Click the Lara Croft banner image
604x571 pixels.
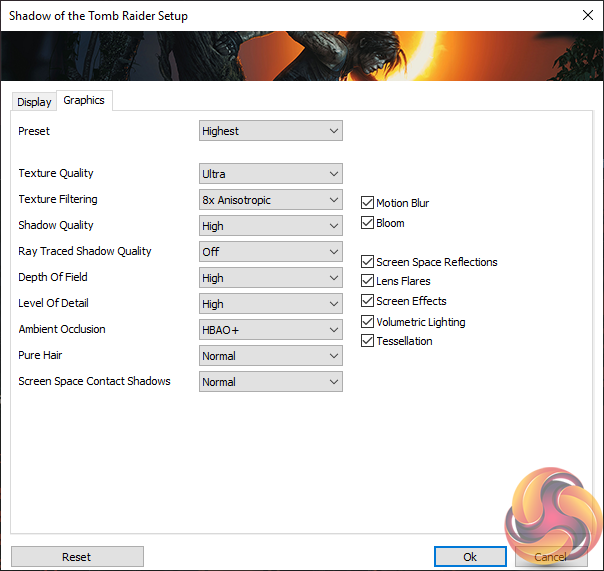point(302,56)
